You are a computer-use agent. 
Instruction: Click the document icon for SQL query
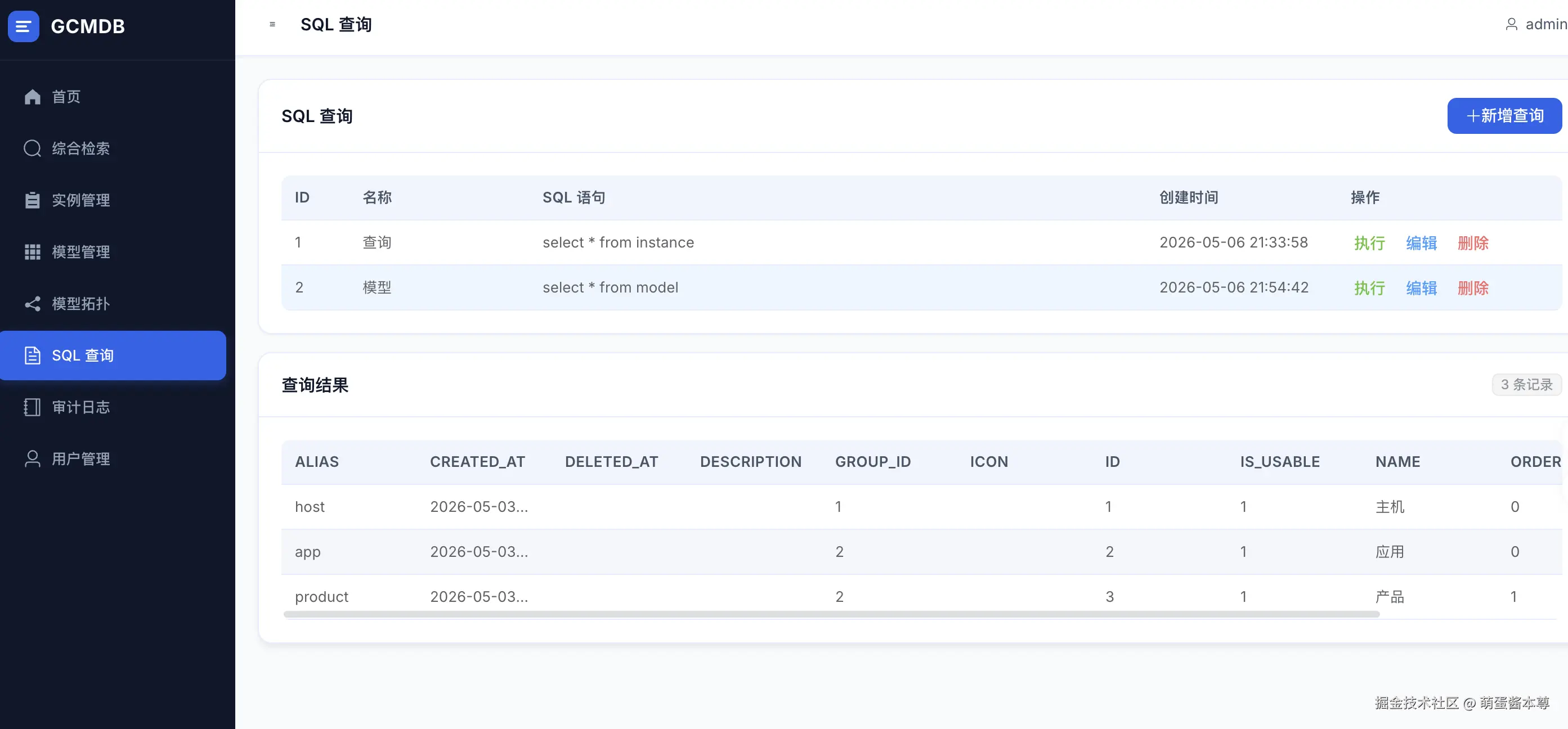[32, 355]
